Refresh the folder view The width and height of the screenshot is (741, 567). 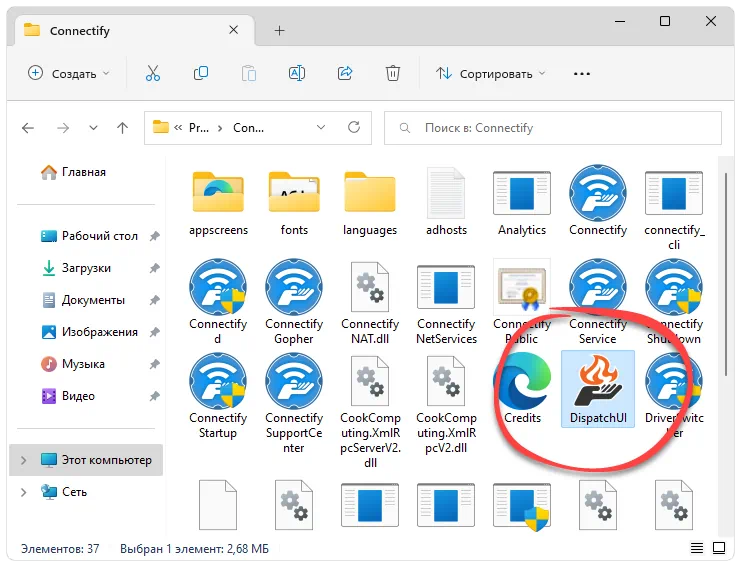click(x=354, y=127)
